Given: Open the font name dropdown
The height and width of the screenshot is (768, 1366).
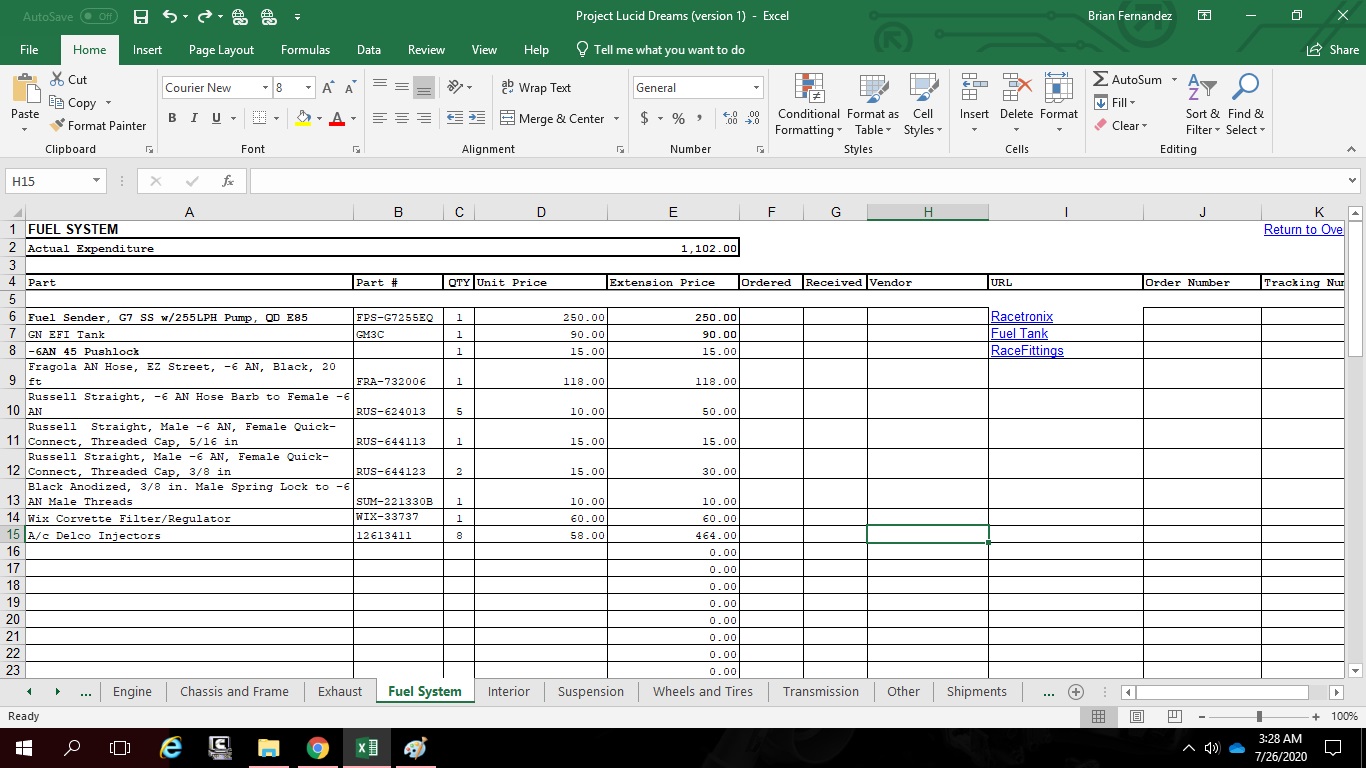Looking at the screenshot, I should (265, 88).
